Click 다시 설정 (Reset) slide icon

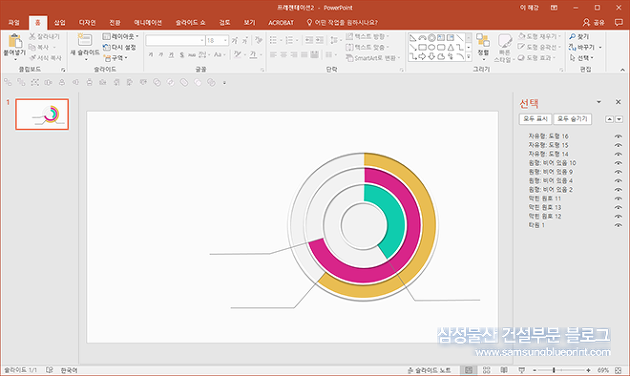106,47
